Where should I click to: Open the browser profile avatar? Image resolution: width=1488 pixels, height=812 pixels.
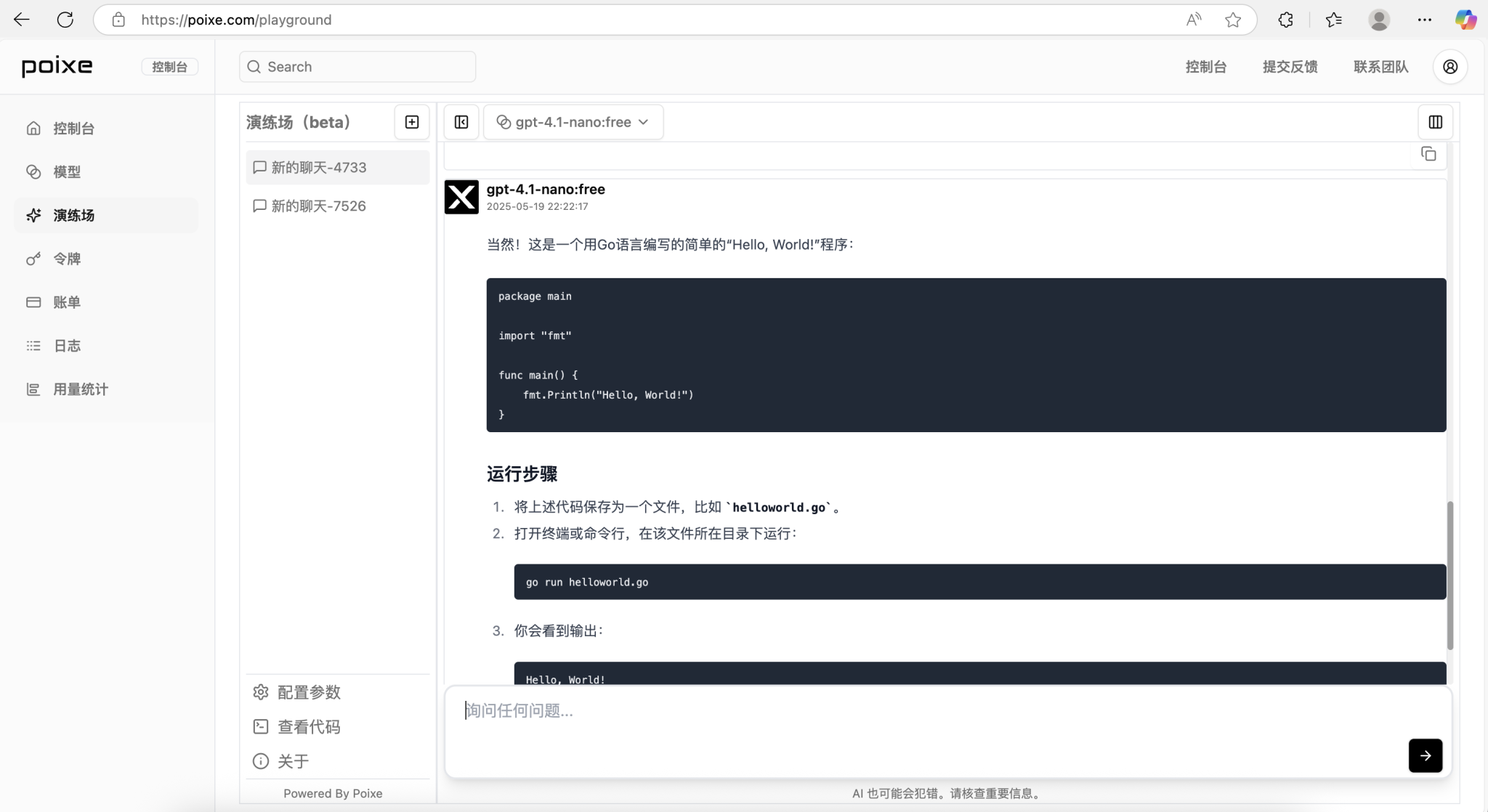[1379, 20]
